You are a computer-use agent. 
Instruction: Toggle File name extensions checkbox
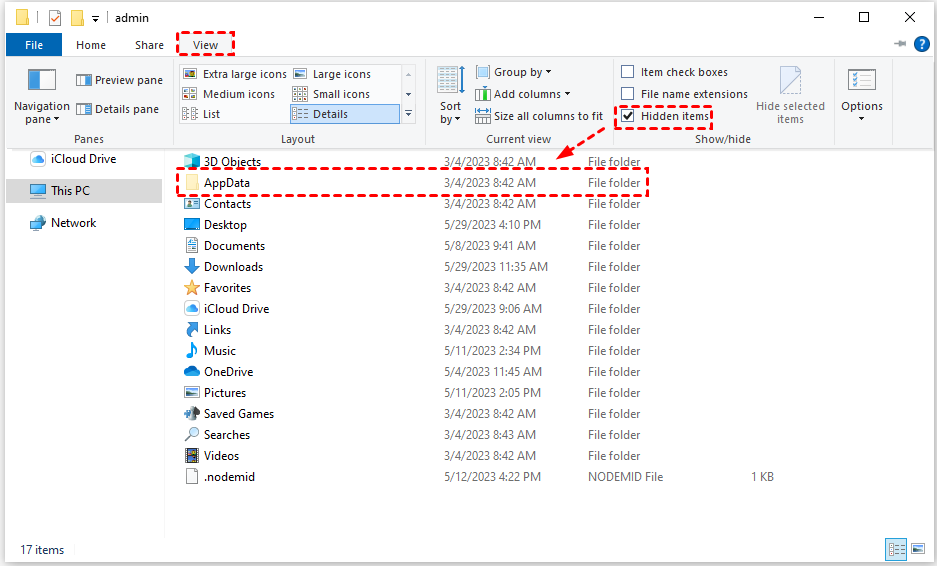(628, 94)
